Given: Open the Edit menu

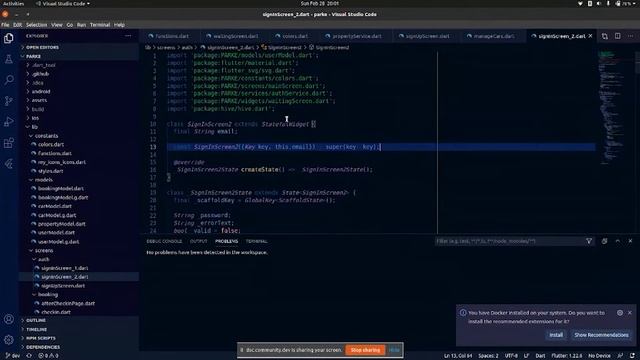Looking at the screenshot, I should (18, 25).
